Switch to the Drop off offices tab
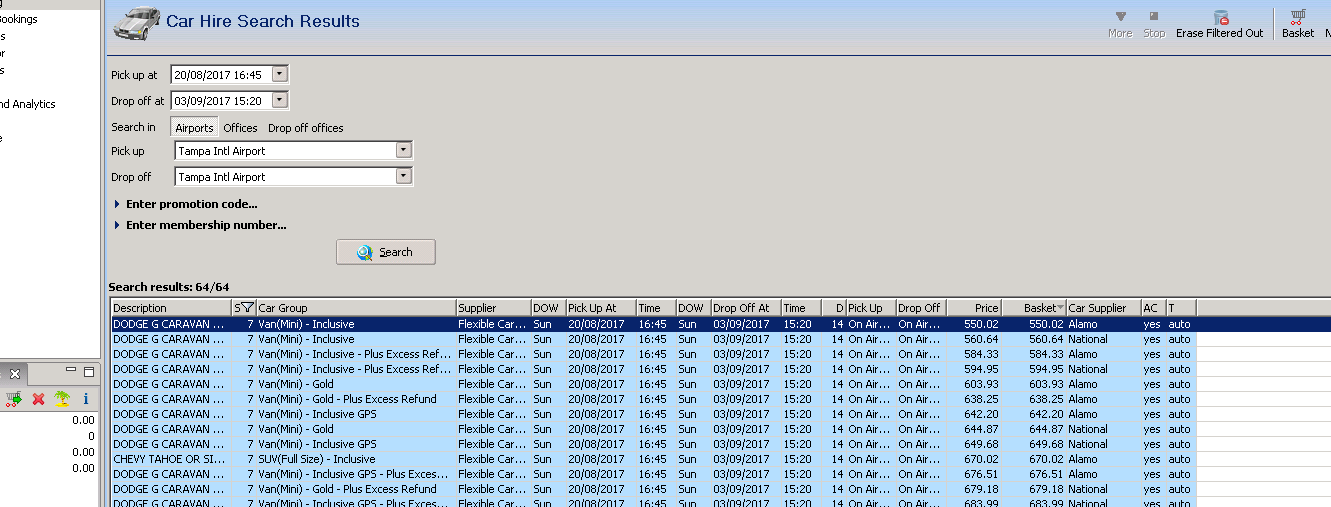 (x=305, y=128)
